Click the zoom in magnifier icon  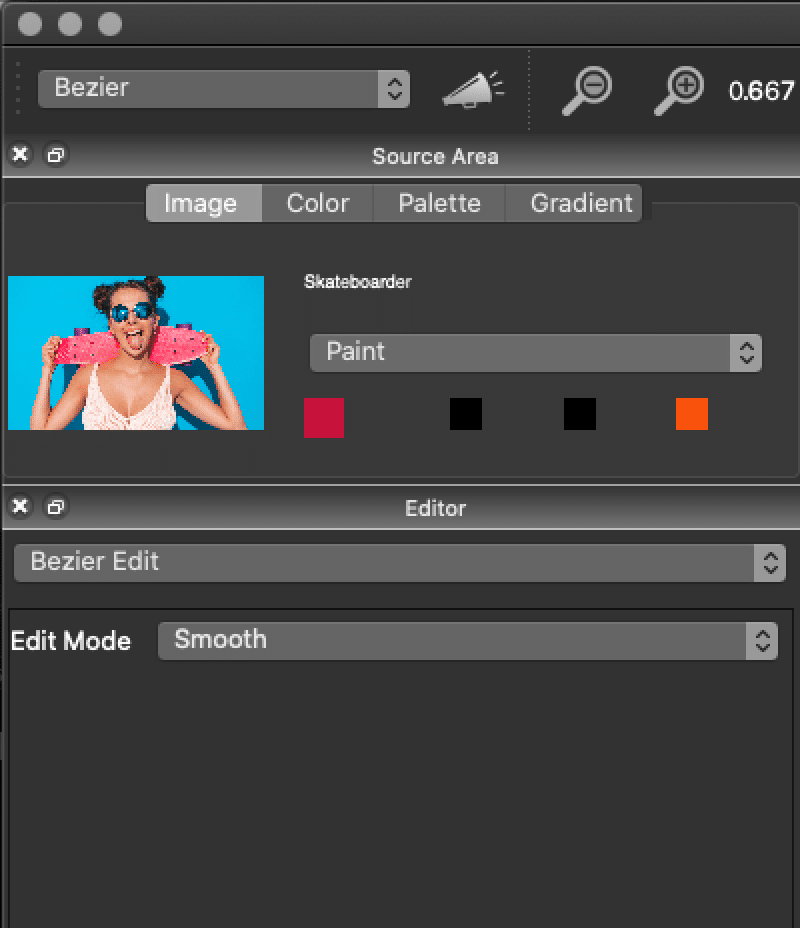679,91
